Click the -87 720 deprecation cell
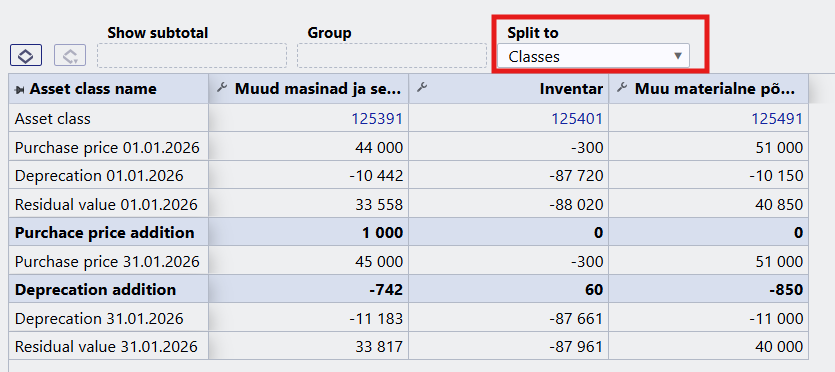This screenshot has width=835, height=372. coord(509,176)
